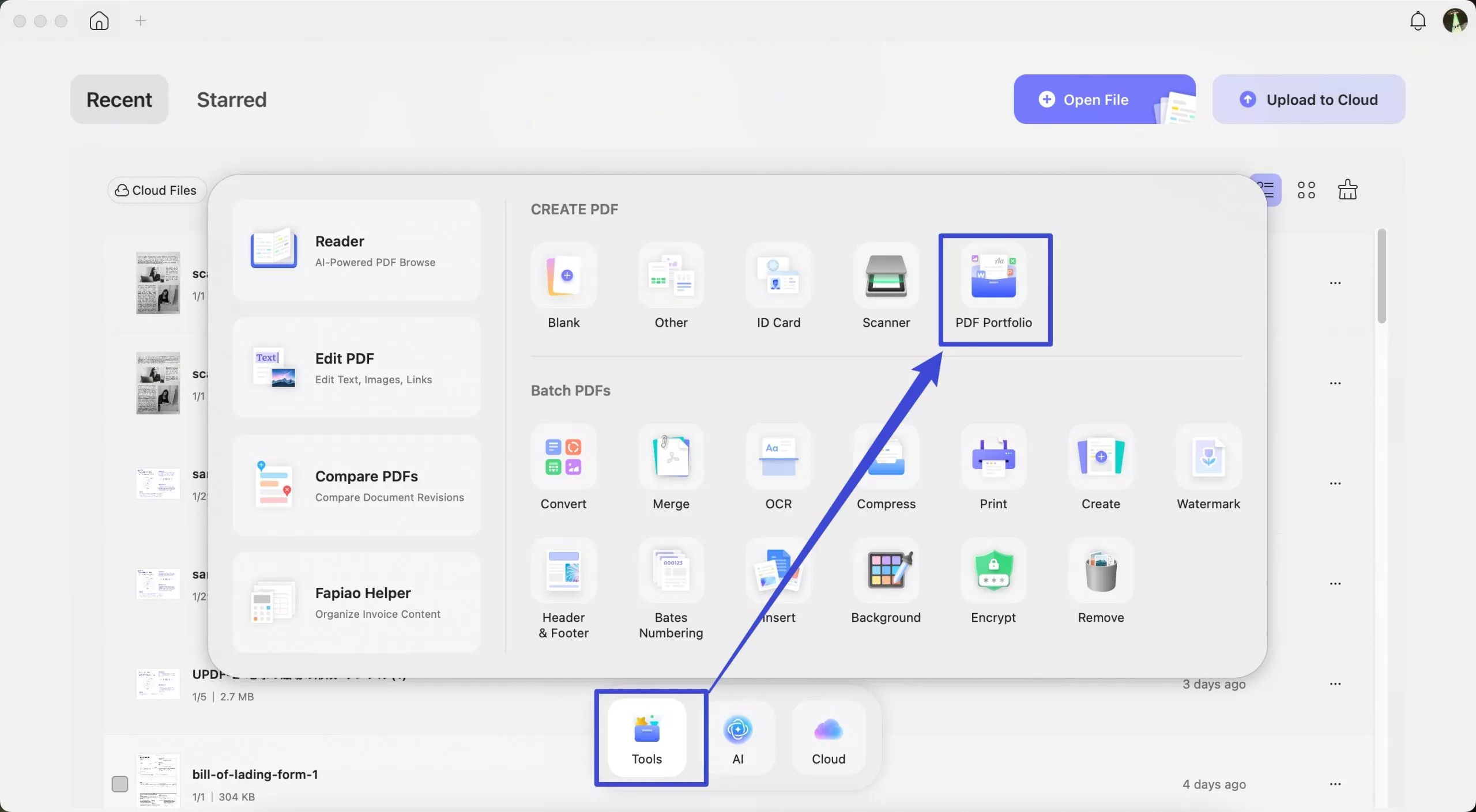Click the Open File button
The width and height of the screenshot is (1476, 812).
click(1095, 99)
